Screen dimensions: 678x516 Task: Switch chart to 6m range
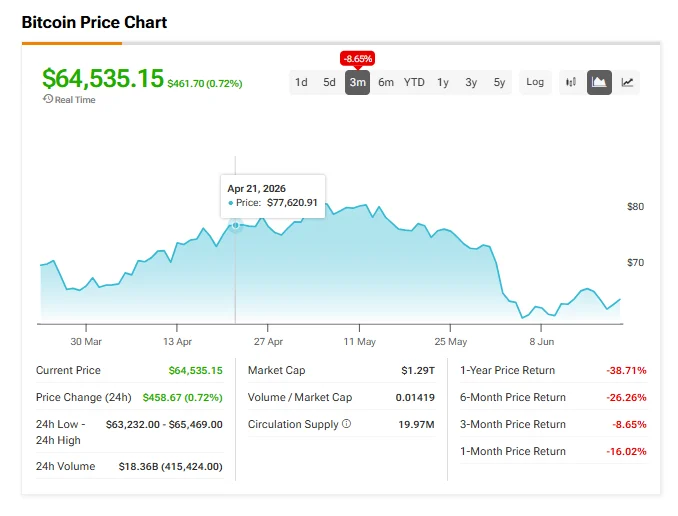pos(386,82)
